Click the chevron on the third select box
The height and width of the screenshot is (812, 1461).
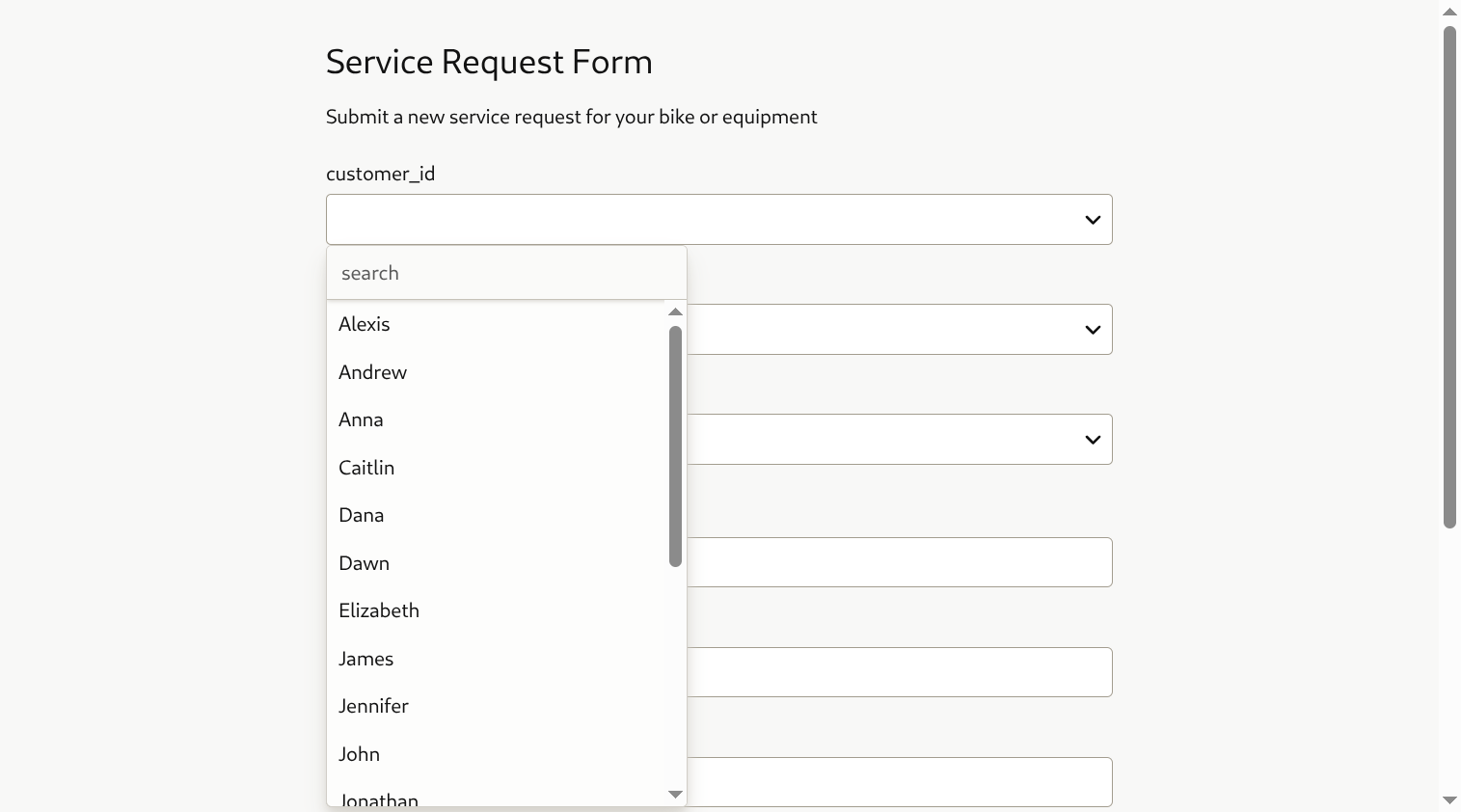[1093, 439]
